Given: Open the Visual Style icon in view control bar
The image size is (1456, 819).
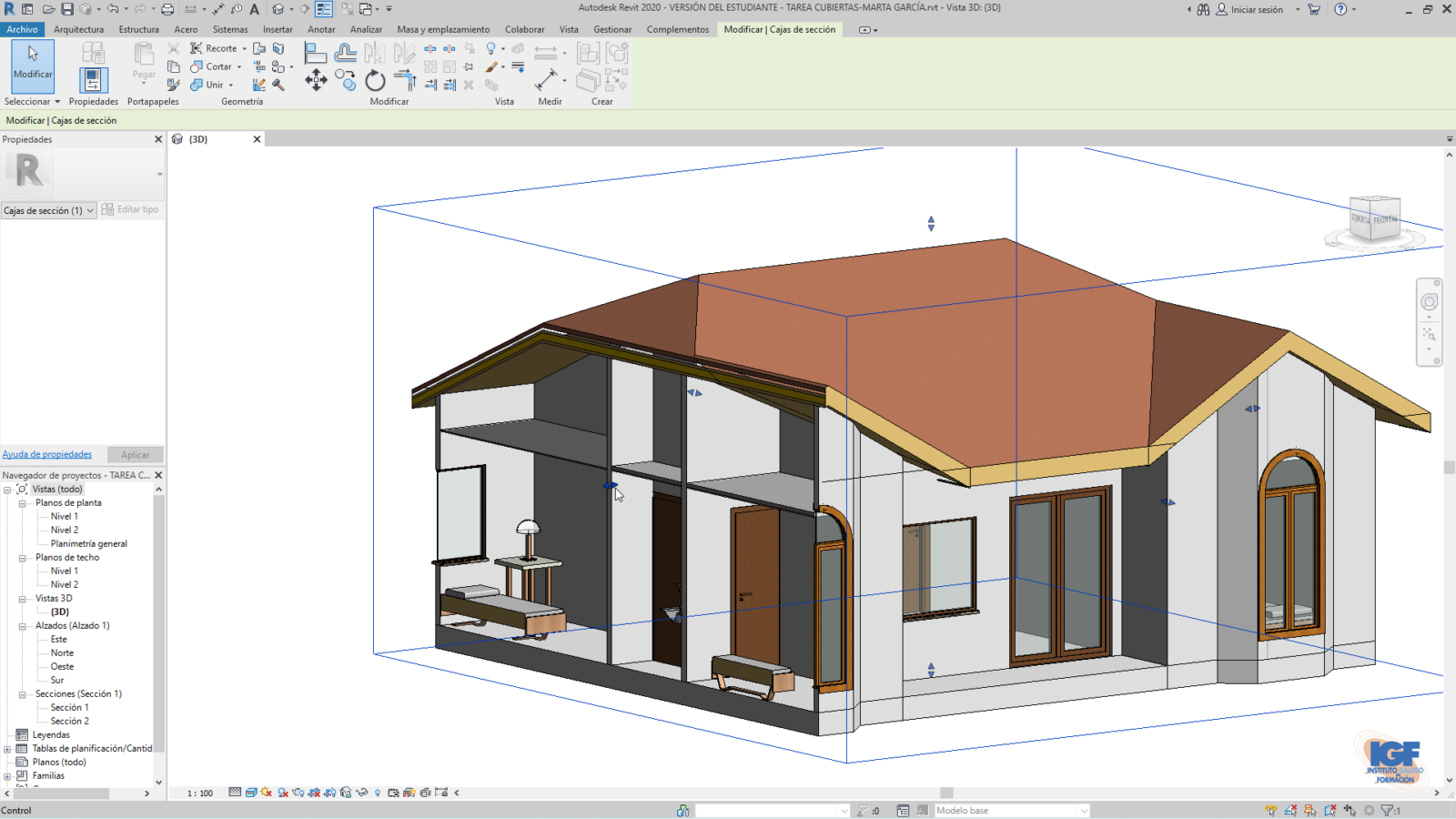Looking at the screenshot, I should point(251,793).
